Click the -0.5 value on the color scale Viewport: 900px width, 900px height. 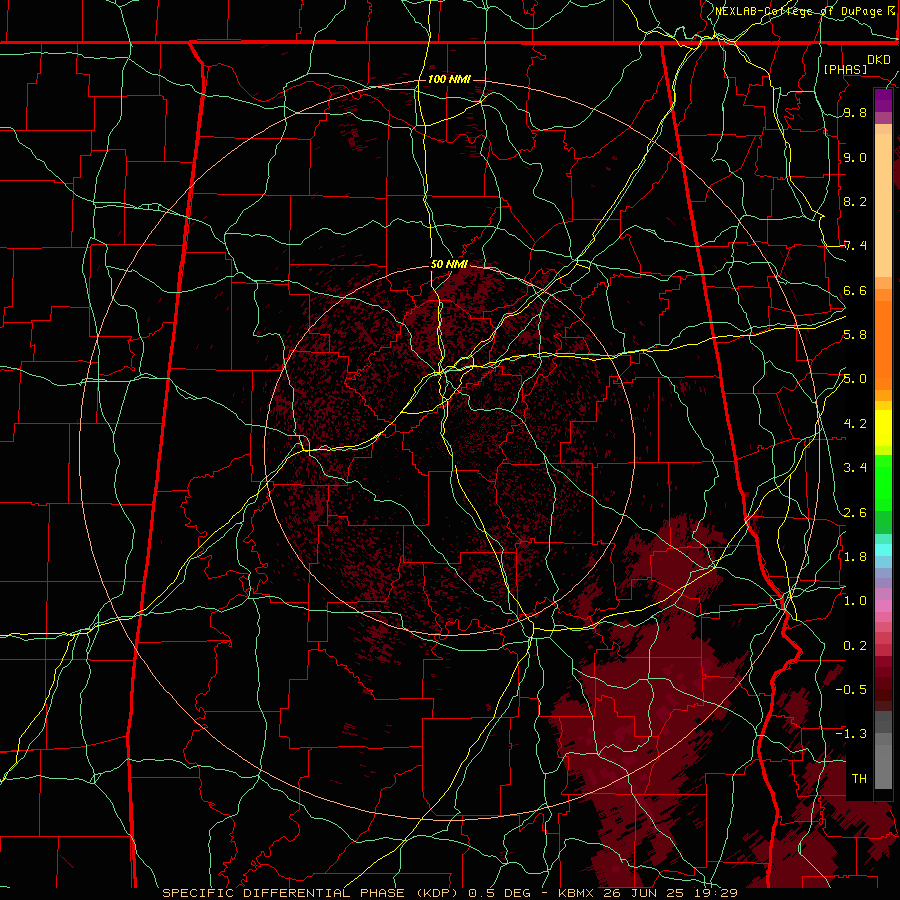[x=851, y=690]
